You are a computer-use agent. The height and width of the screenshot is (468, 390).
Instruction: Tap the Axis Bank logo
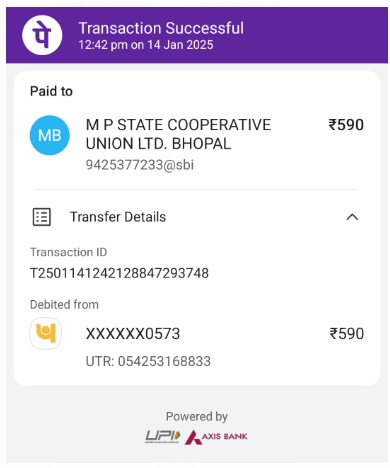pos(216,437)
